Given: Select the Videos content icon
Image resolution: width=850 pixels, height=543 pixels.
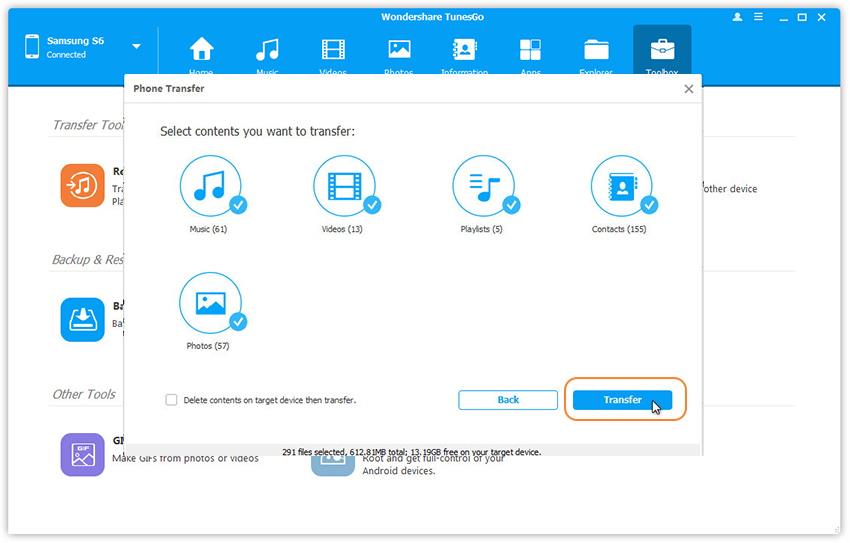Looking at the screenshot, I should [344, 187].
